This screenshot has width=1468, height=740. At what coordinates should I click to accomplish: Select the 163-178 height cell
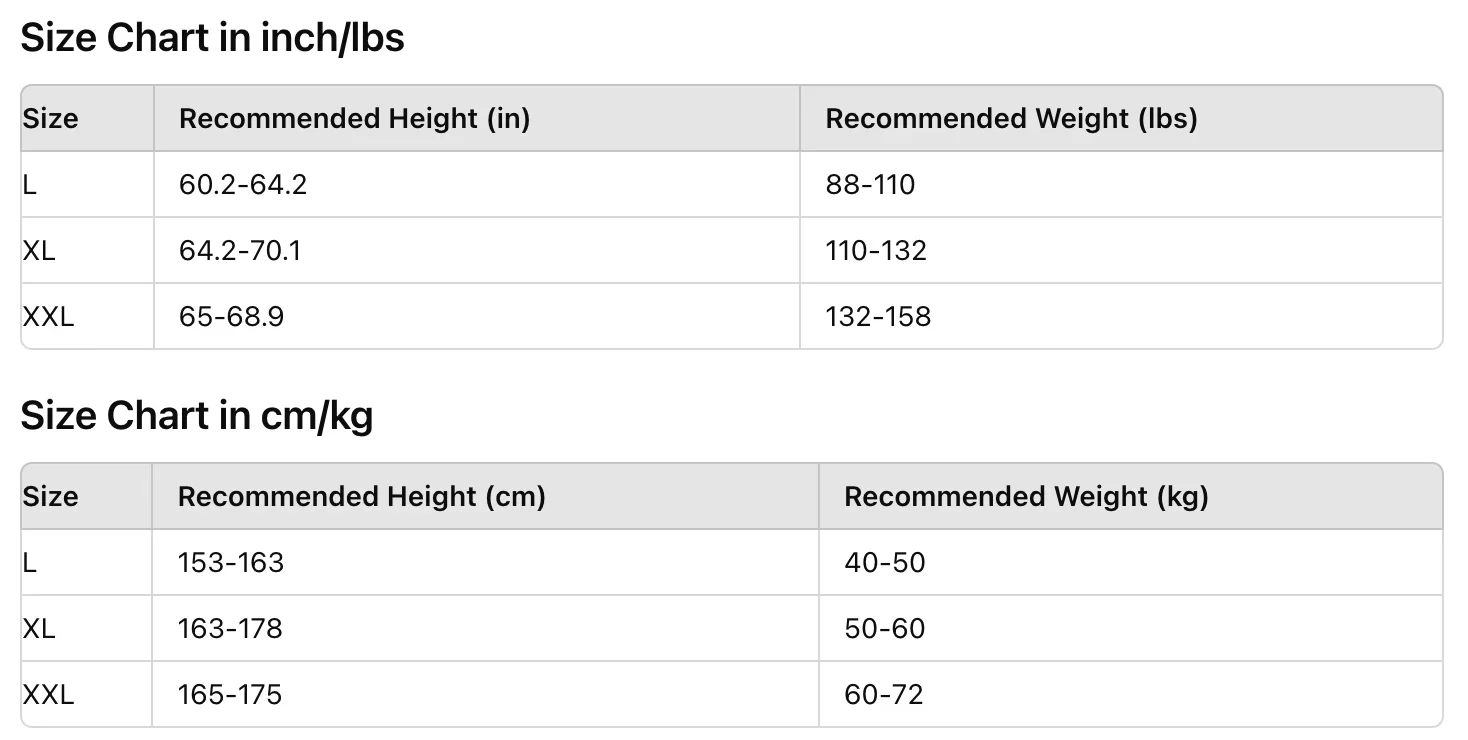pos(230,629)
